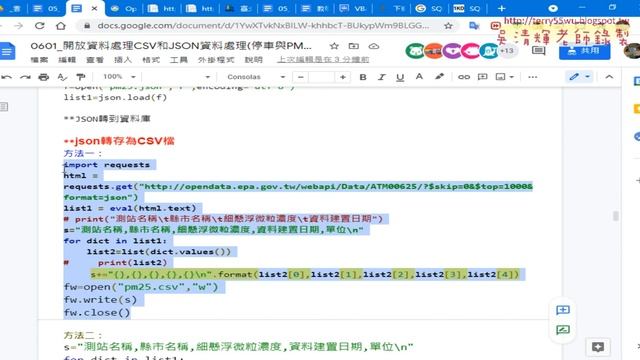Open the editing mode pencil dropdown
Screen dimensions: 640x360
[x=579, y=77]
